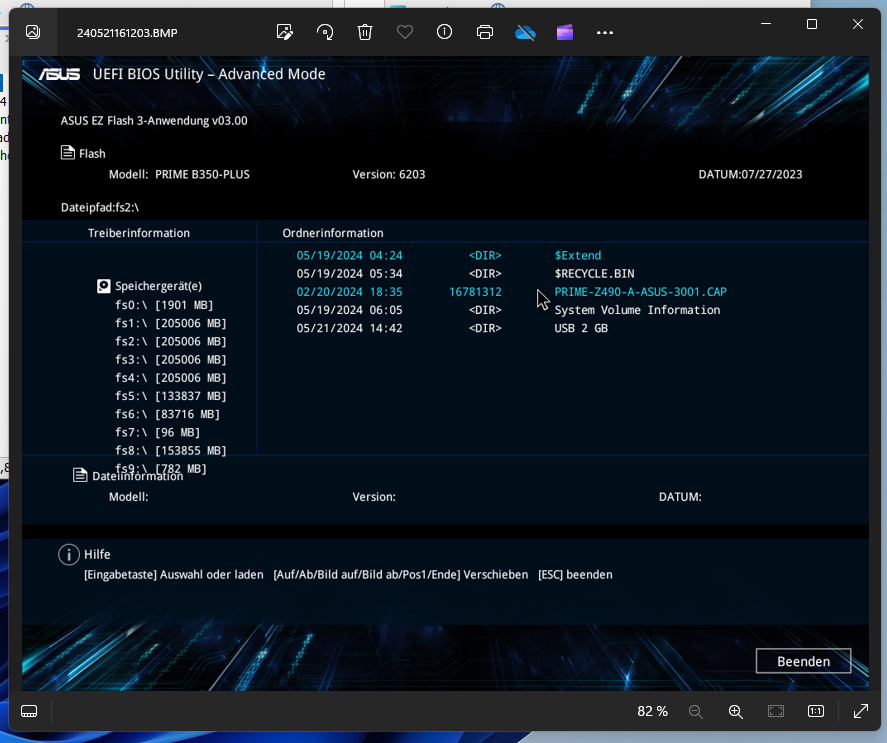Delete the image with the trash icon

point(365,32)
